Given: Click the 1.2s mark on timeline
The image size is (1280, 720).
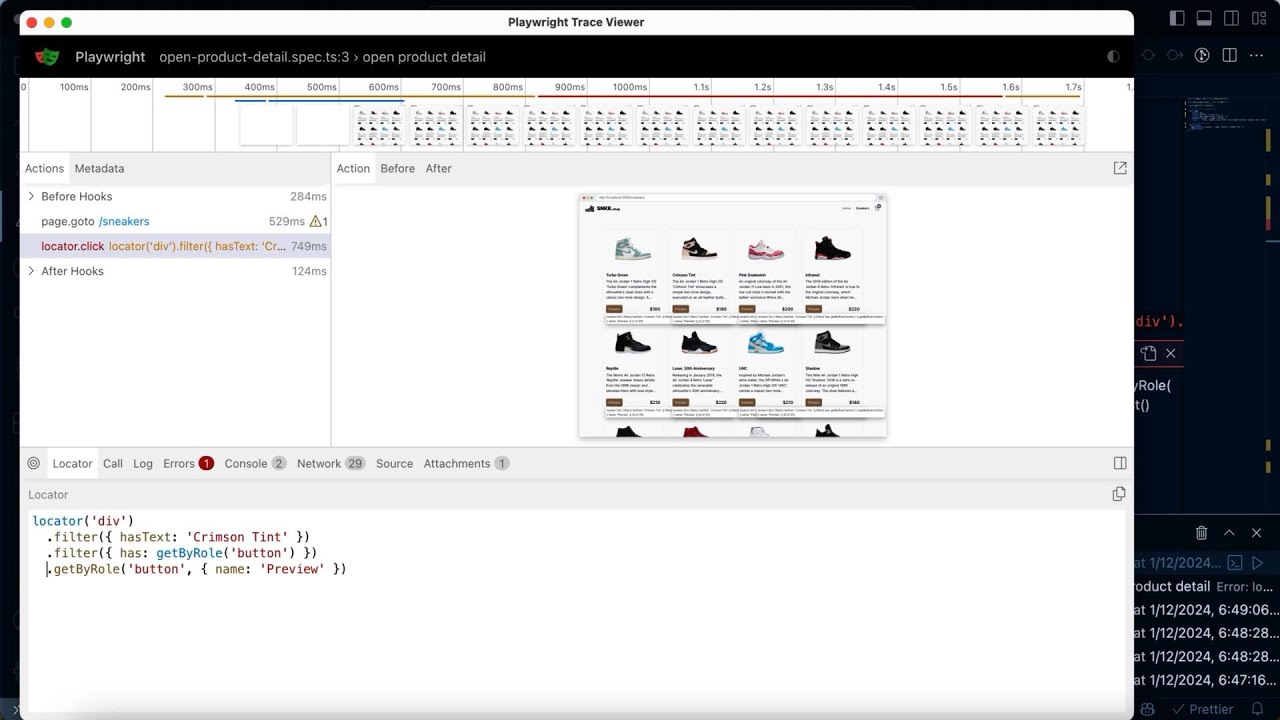Looking at the screenshot, I should pyautogui.click(x=762, y=87).
